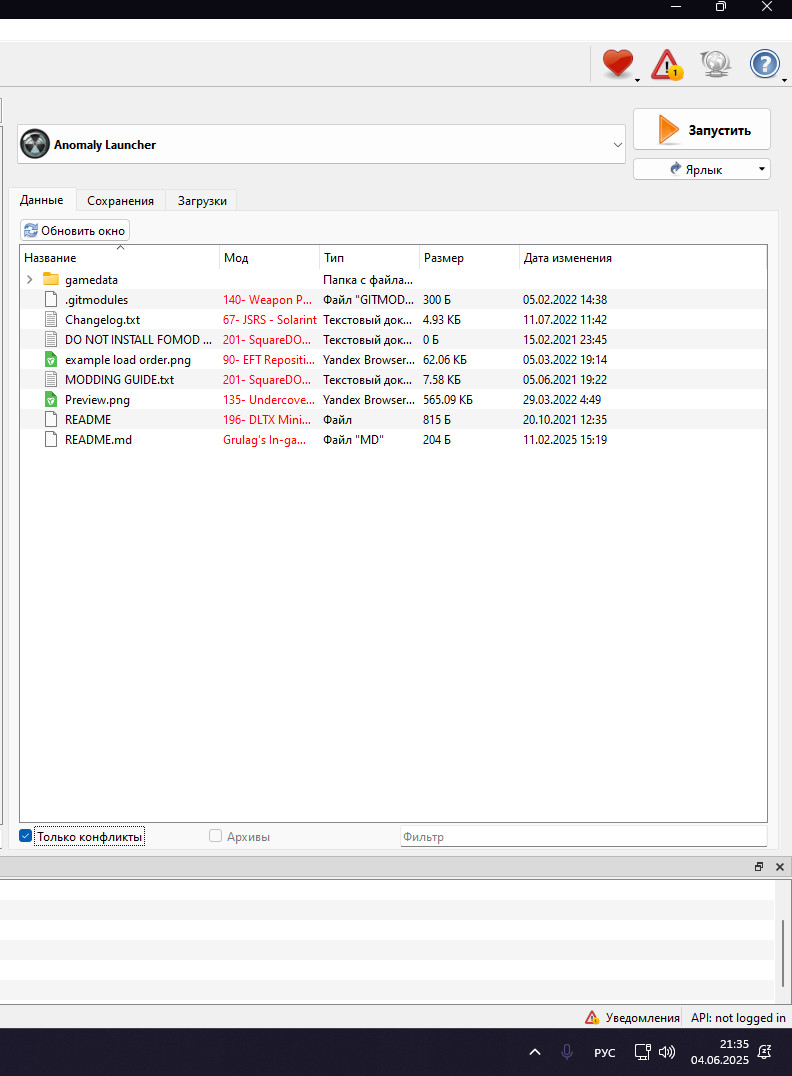Image resolution: width=792 pixels, height=1076 pixels.
Task: Open the network icon in system tray
Action: pyautogui.click(x=642, y=1052)
